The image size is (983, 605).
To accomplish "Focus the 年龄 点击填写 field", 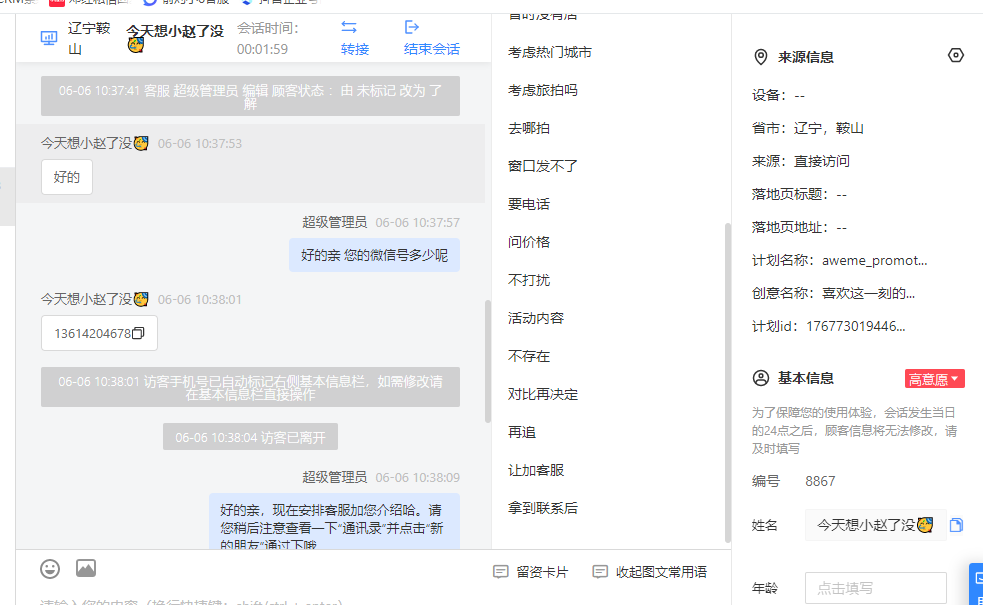I will [875, 588].
